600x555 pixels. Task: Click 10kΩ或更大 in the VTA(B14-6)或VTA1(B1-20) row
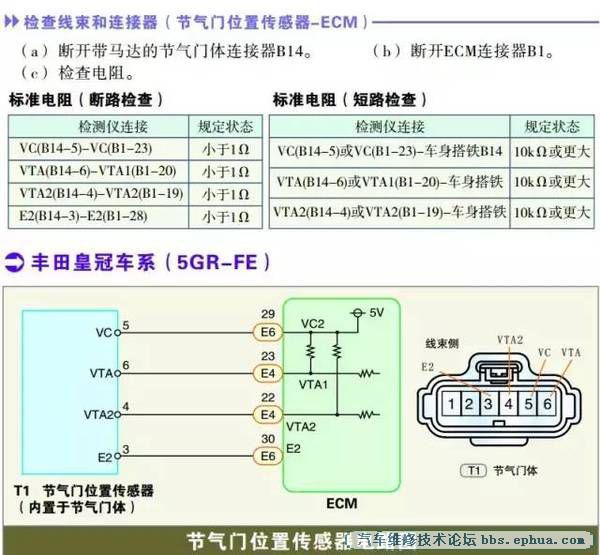tap(551, 182)
